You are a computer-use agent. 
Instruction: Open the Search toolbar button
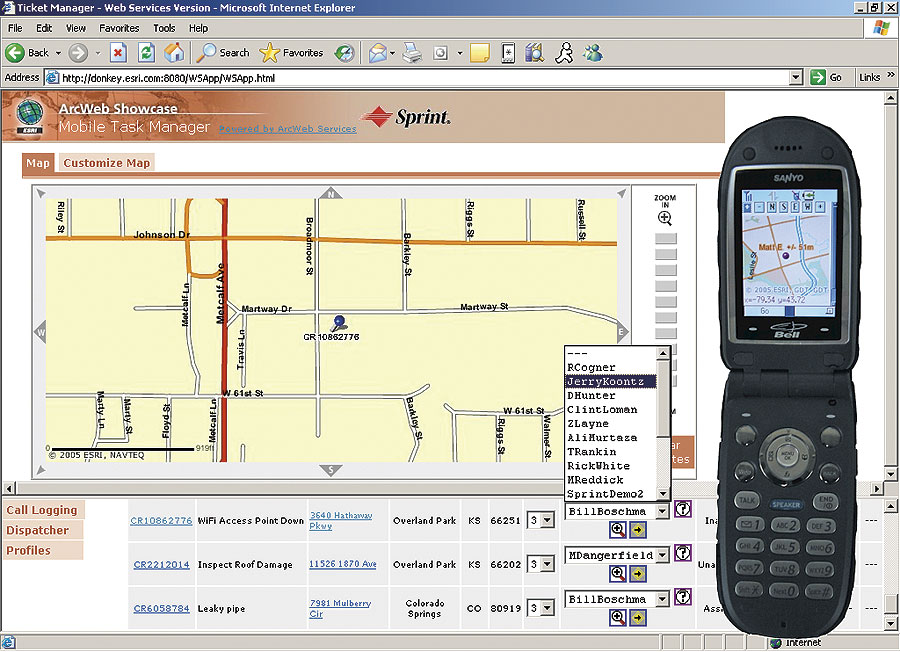tap(223, 53)
